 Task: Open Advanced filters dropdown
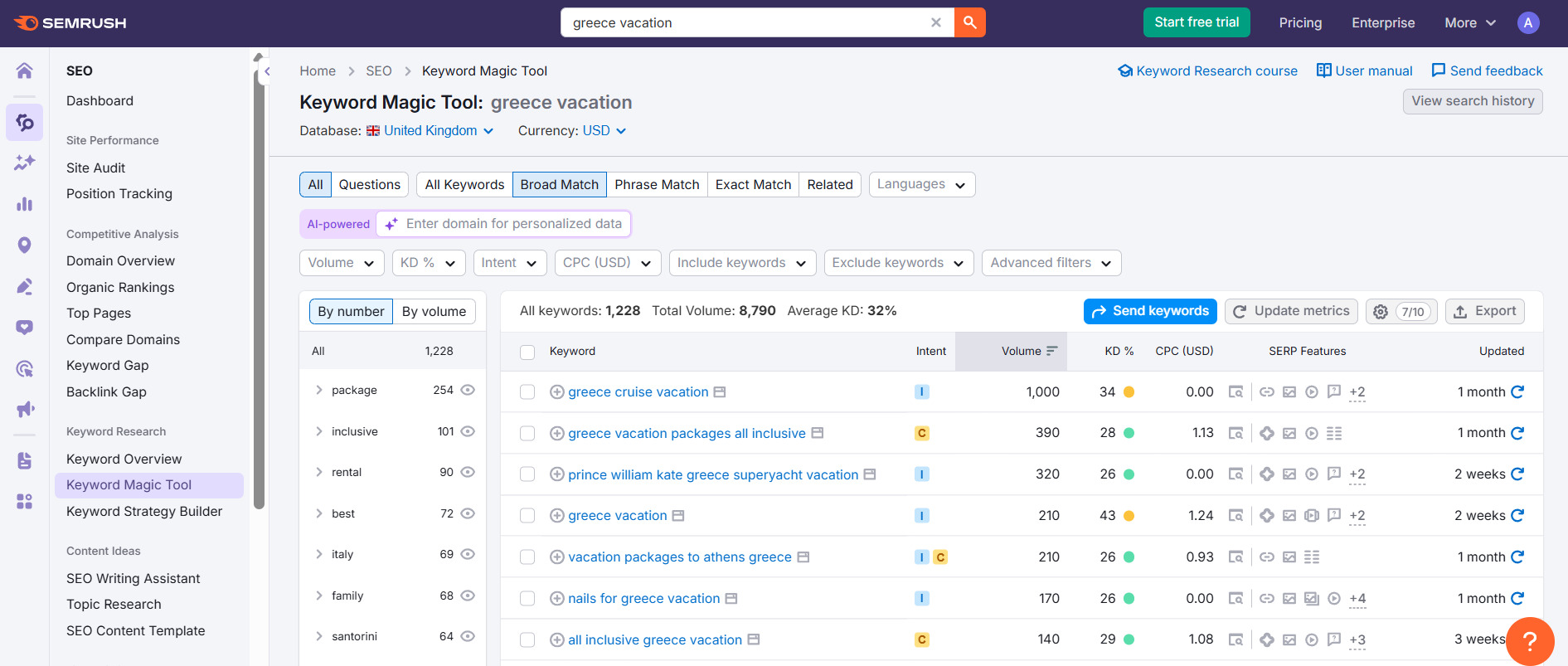click(x=1051, y=263)
